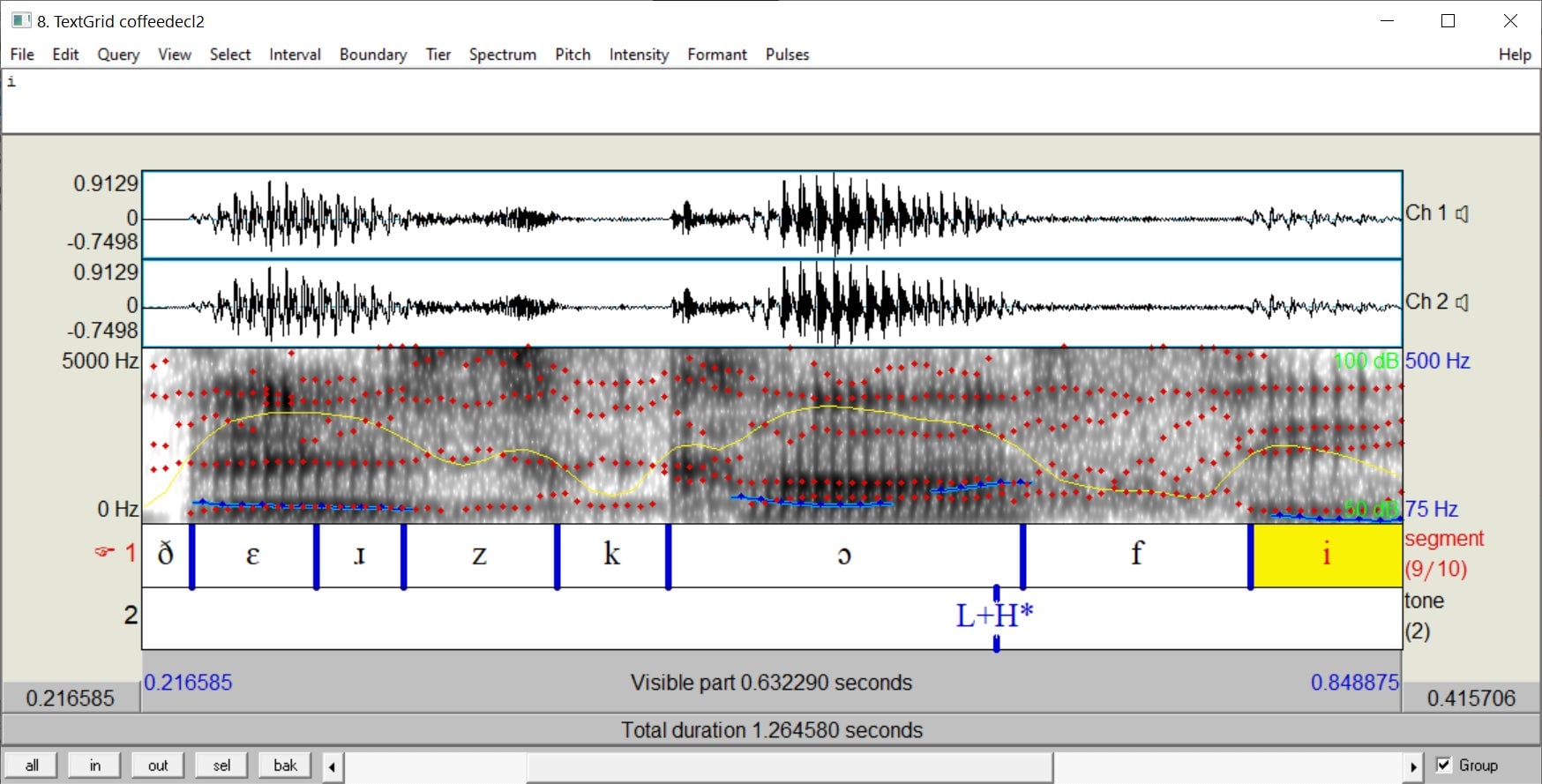Click the L+H* tone point marker
This screenshot has height=784, width=1542.
pyautogui.click(x=996, y=616)
